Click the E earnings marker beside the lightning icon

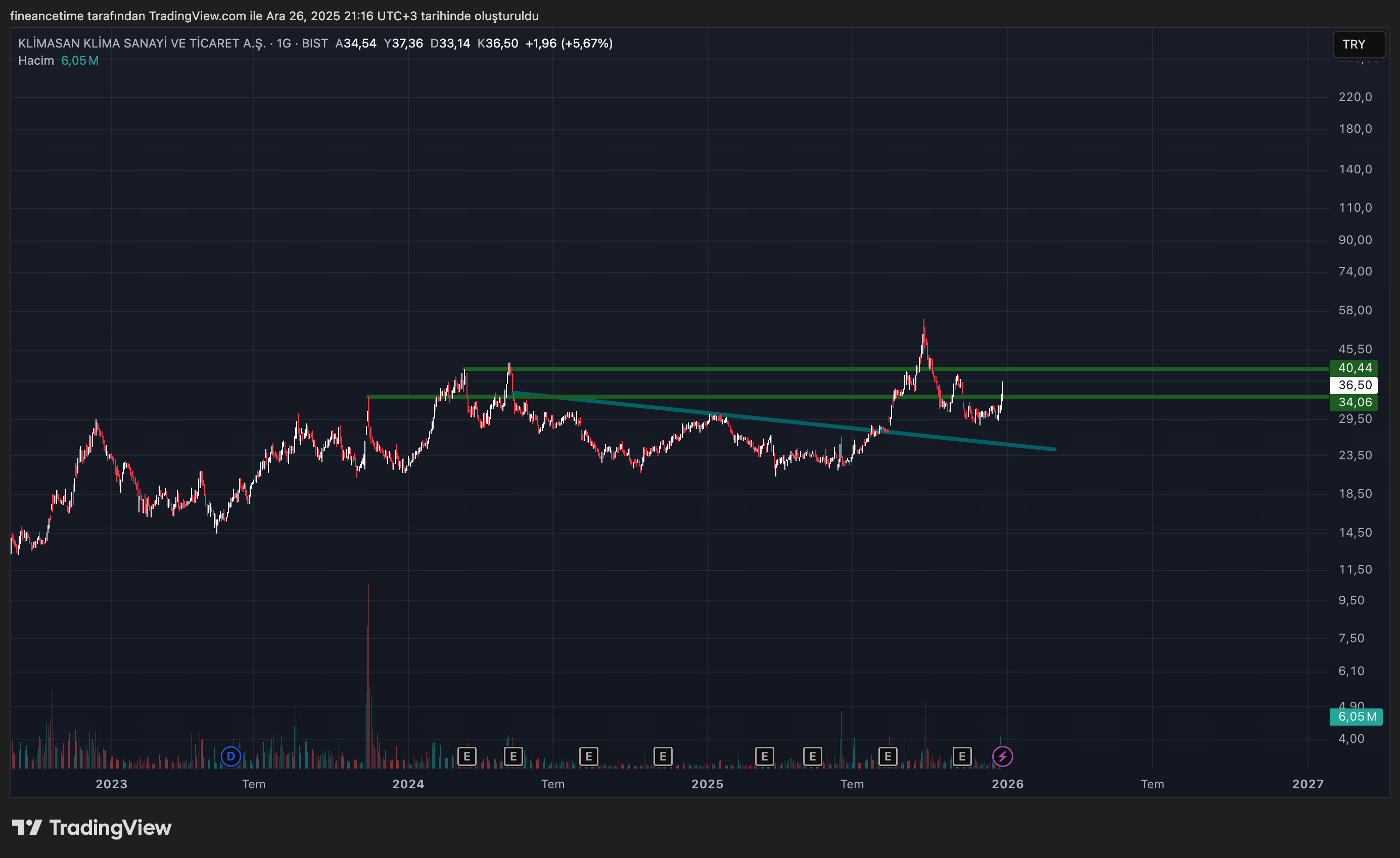click(962, 756)
